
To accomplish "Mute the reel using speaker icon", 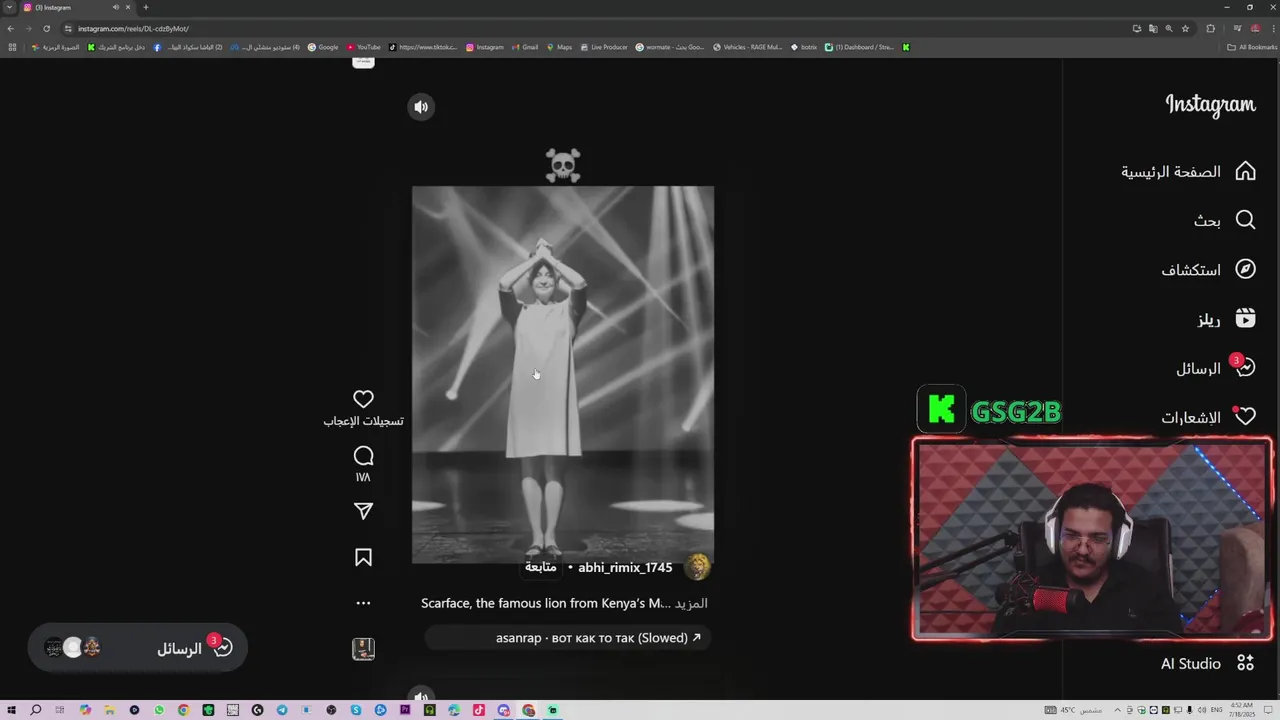I will (x=421, y=107).
